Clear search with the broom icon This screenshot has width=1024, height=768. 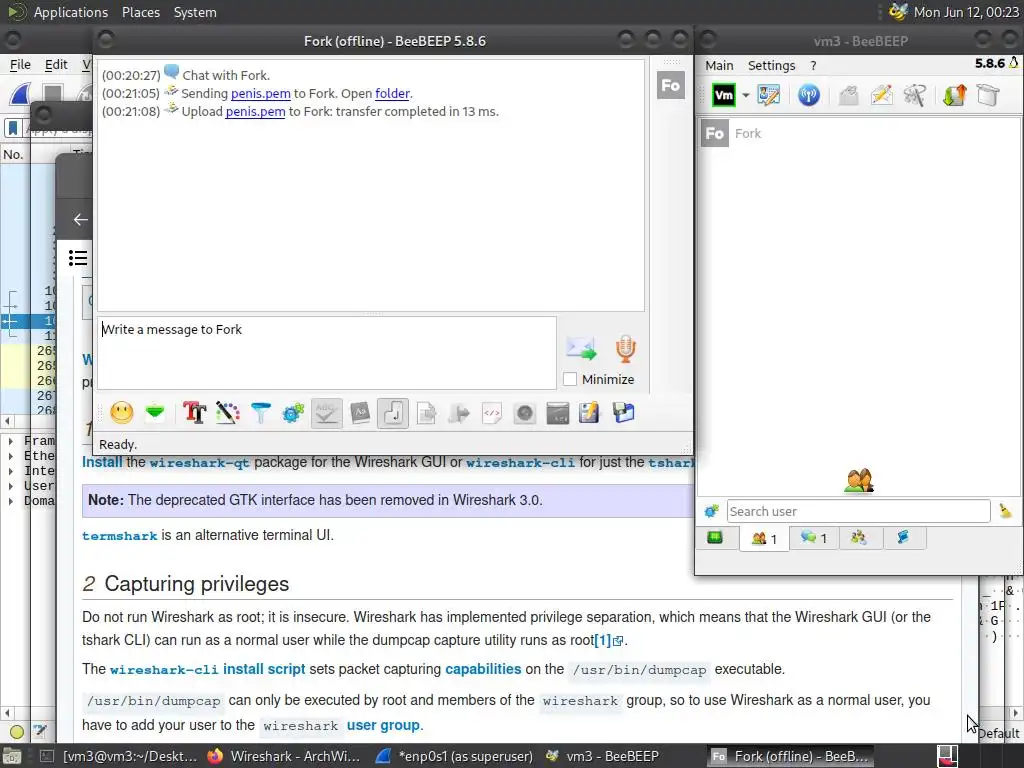[x=1005, y=511]
